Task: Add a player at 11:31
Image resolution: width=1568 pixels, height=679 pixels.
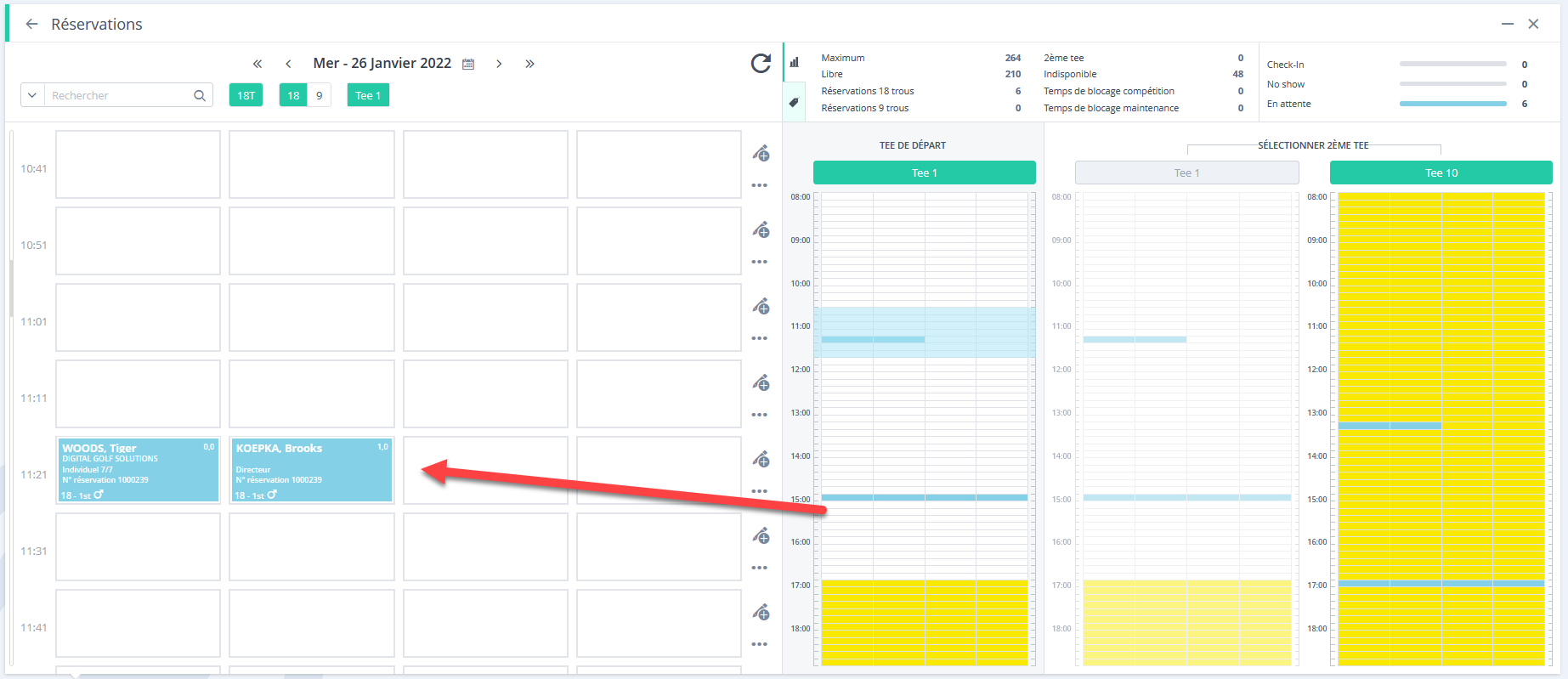Action: pyautogui.click(x=761, y=535)
